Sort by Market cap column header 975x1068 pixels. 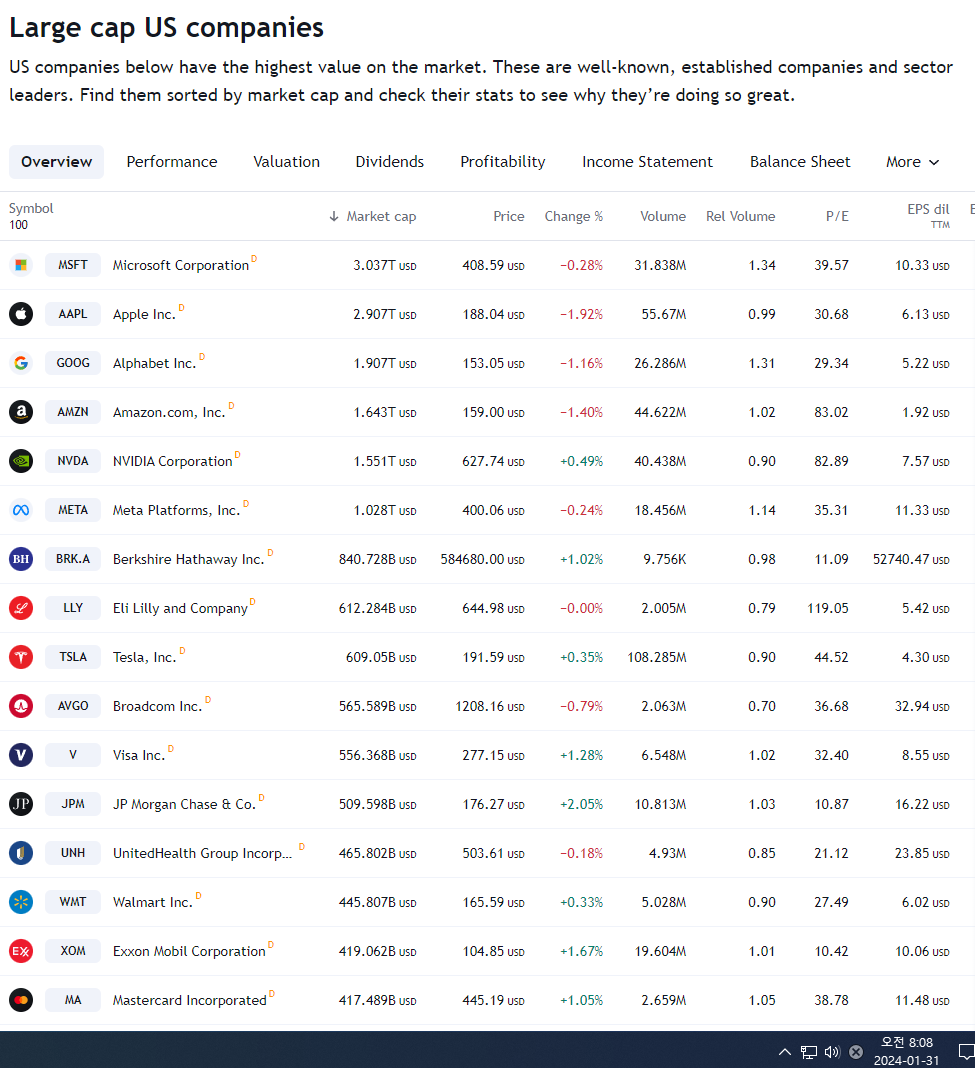[x=381, y=216]
